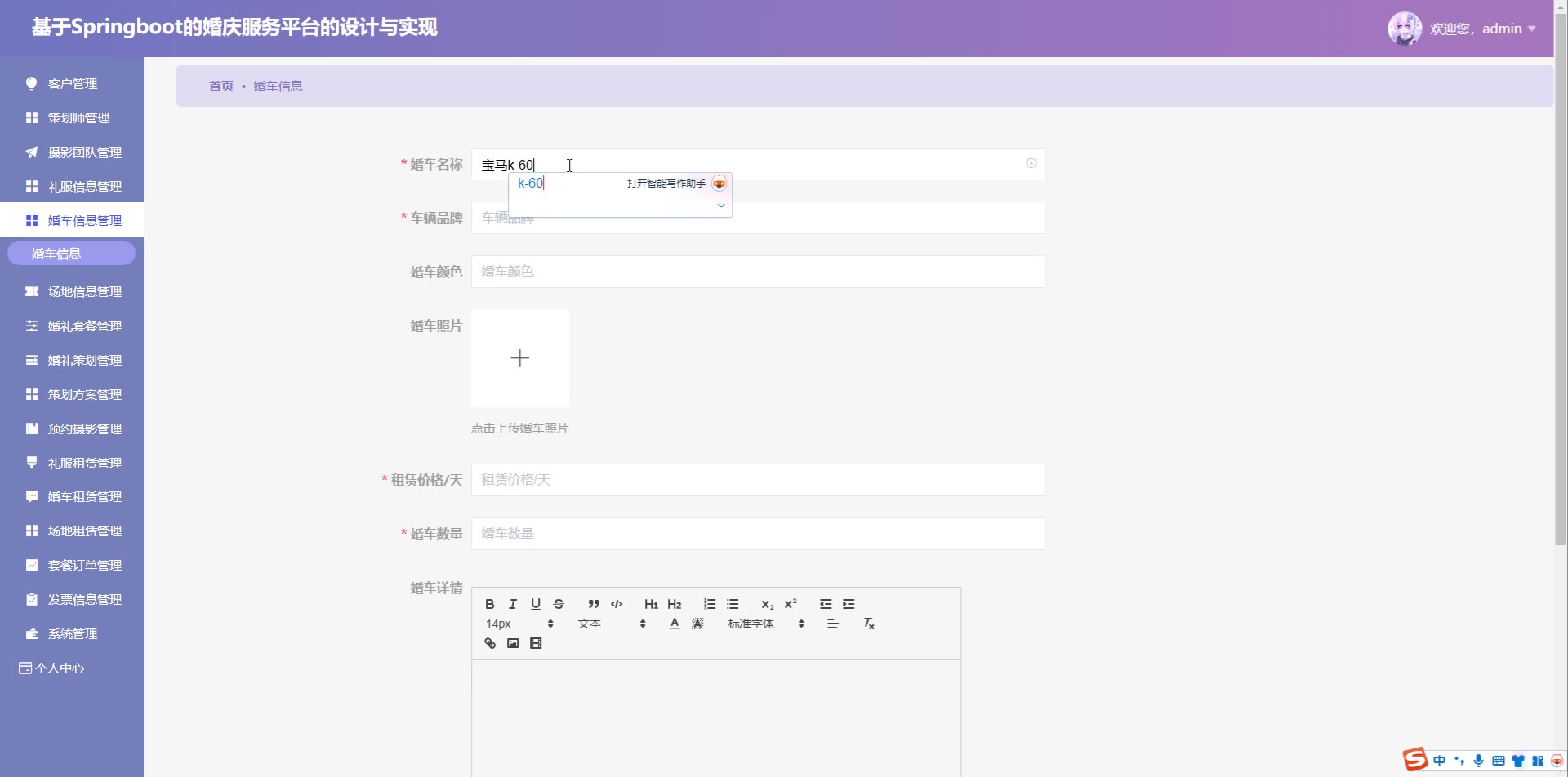Image resolution: width=1568 pixels, height=777 pixels.
Task: Decrease the text indent
Action: (x=826, y=604)
